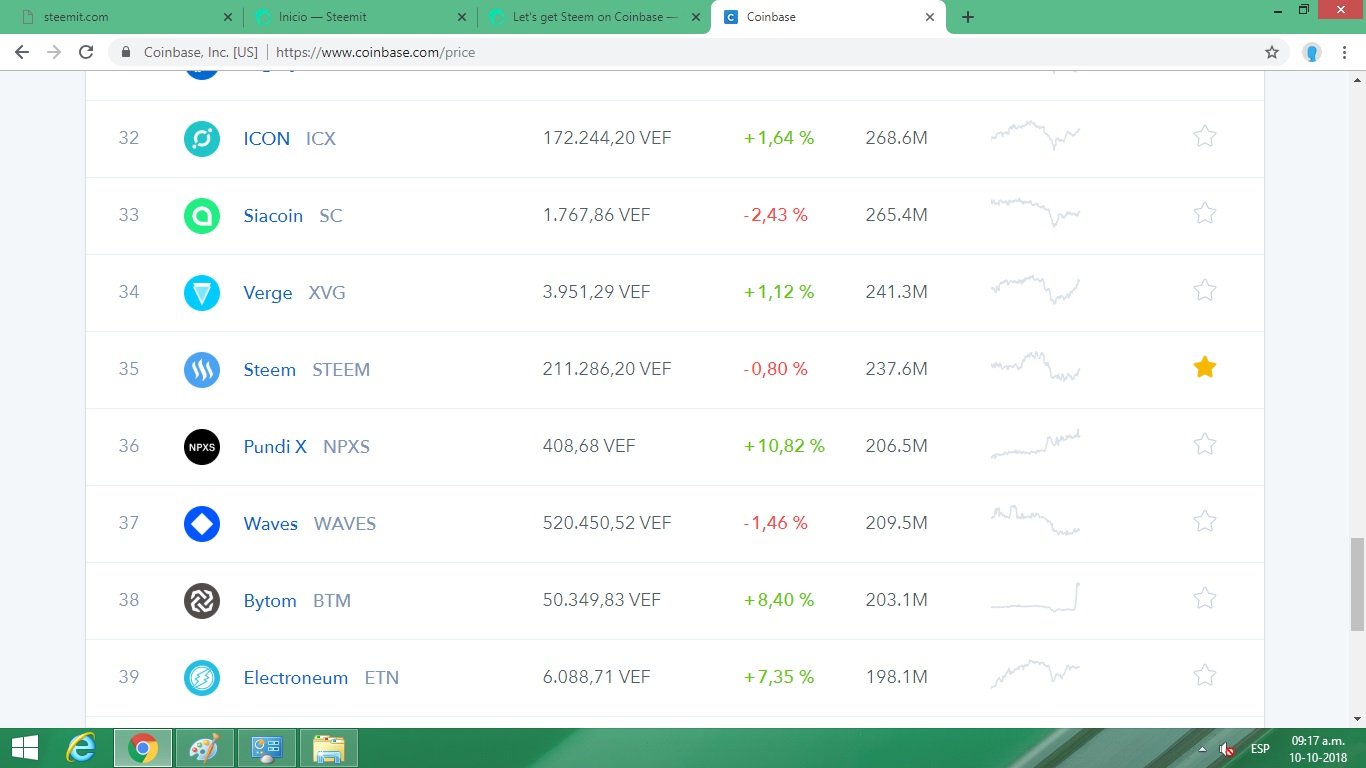The height and width of the screenshot is (768, 1366).
Task: Click the scrollbar down arrow
Action: [1357, 719]
